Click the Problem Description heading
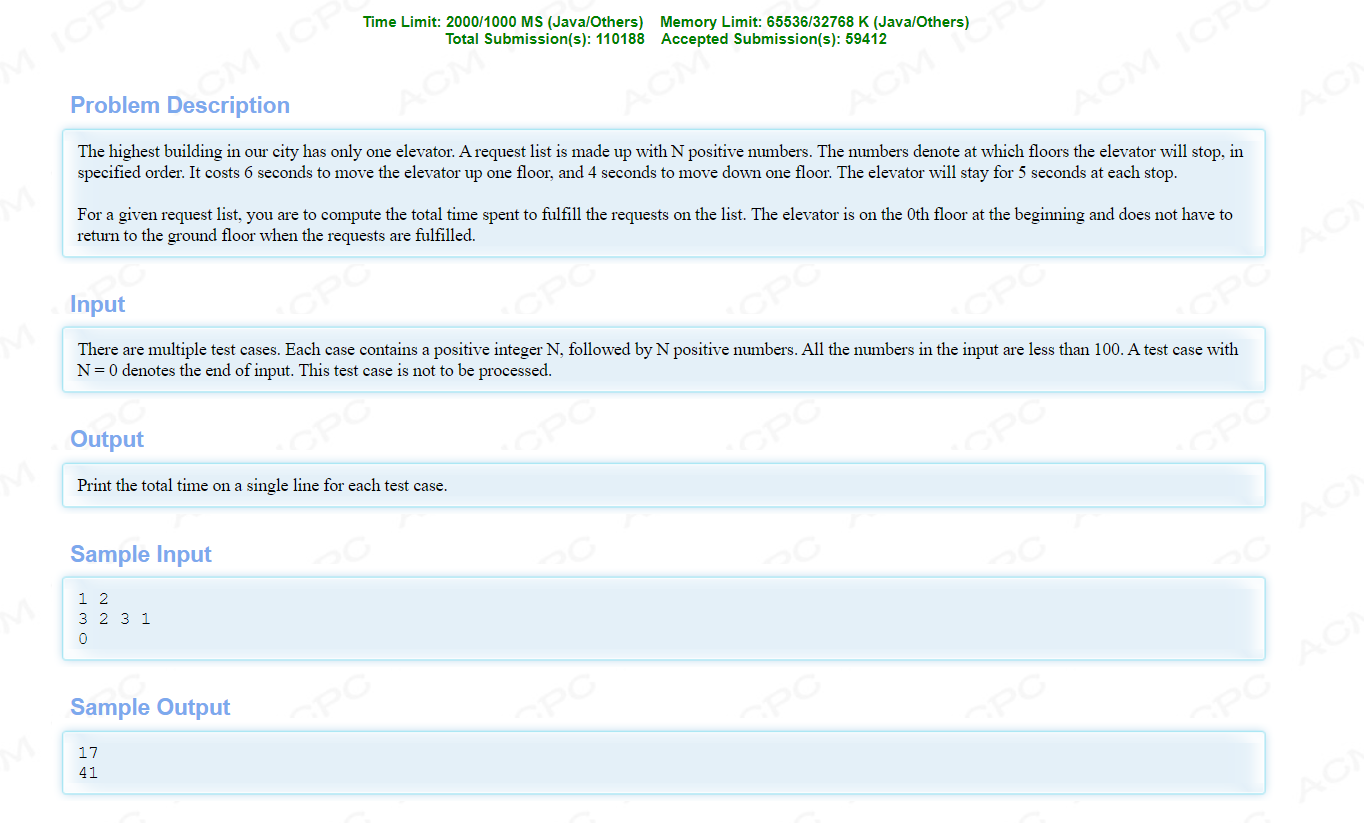This screenshot has height=823, width=1364. click(180, 105)
